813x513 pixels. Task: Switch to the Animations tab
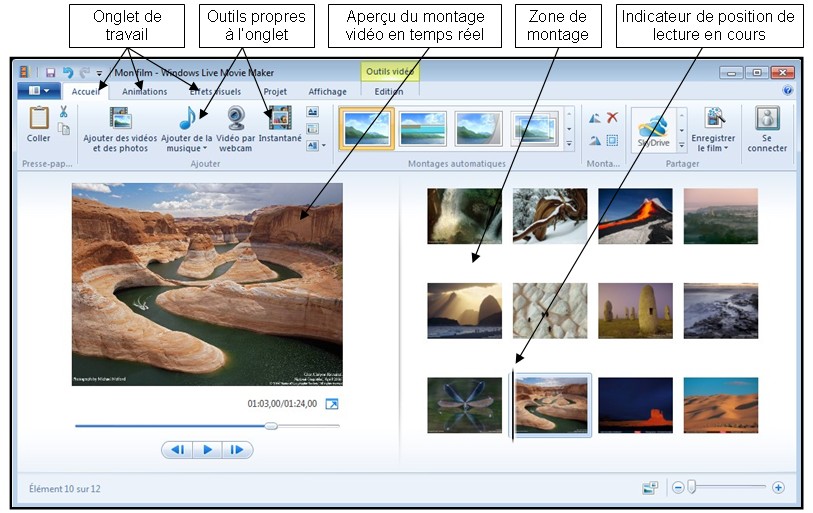tap(144, 91)
